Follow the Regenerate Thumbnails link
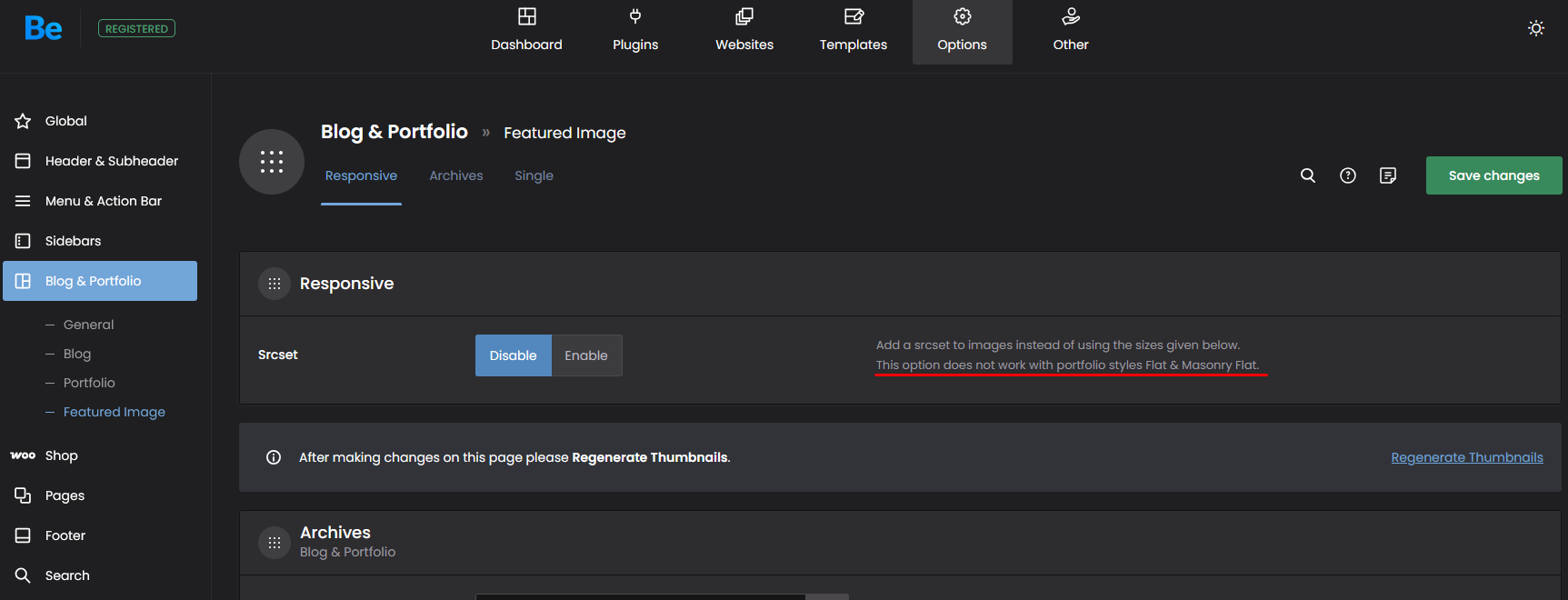The width and height of the screenshot is (1568, 600). click(x=1466, y=457)
